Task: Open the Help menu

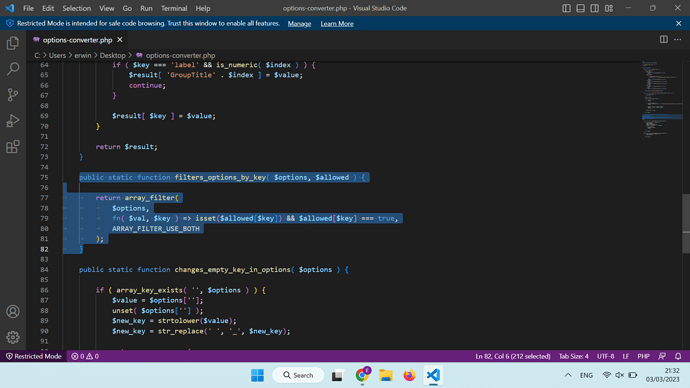Action: (203, 8)
